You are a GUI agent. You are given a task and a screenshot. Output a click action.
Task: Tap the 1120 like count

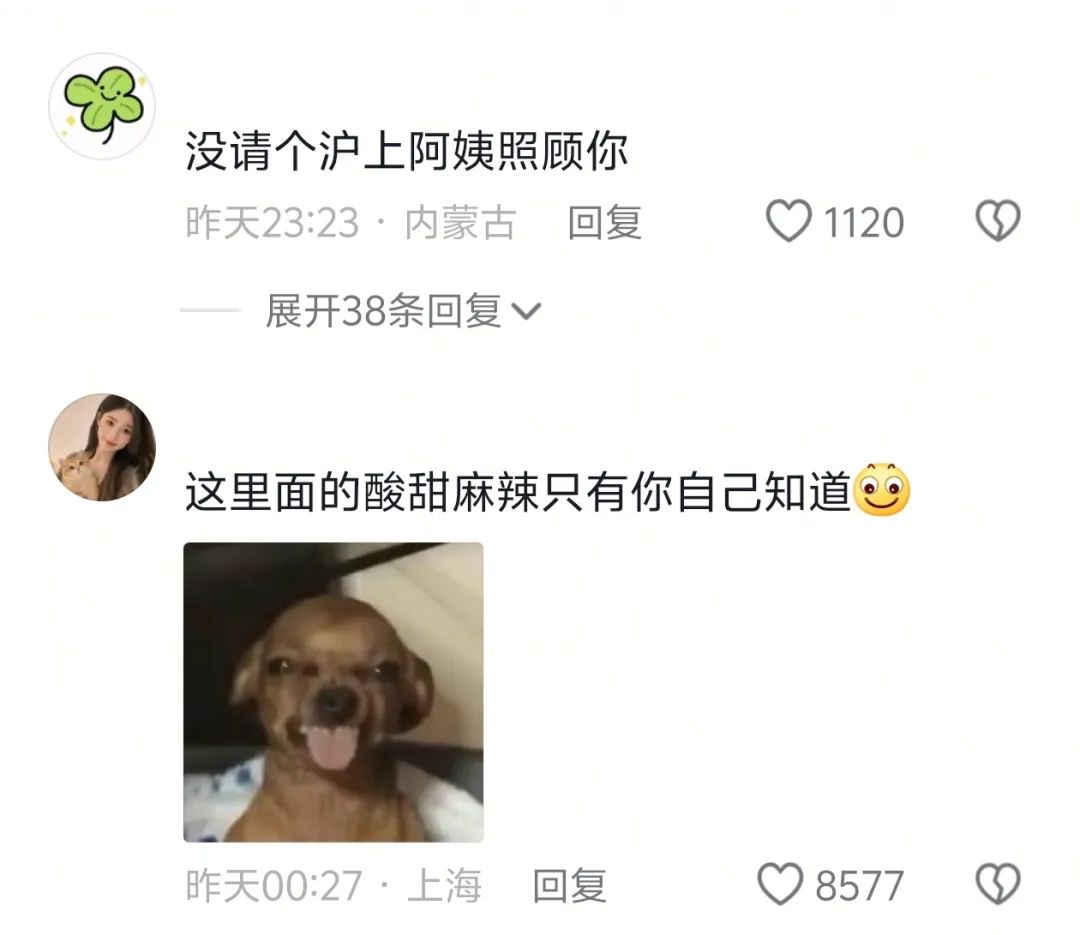click(x=864, y=223)
